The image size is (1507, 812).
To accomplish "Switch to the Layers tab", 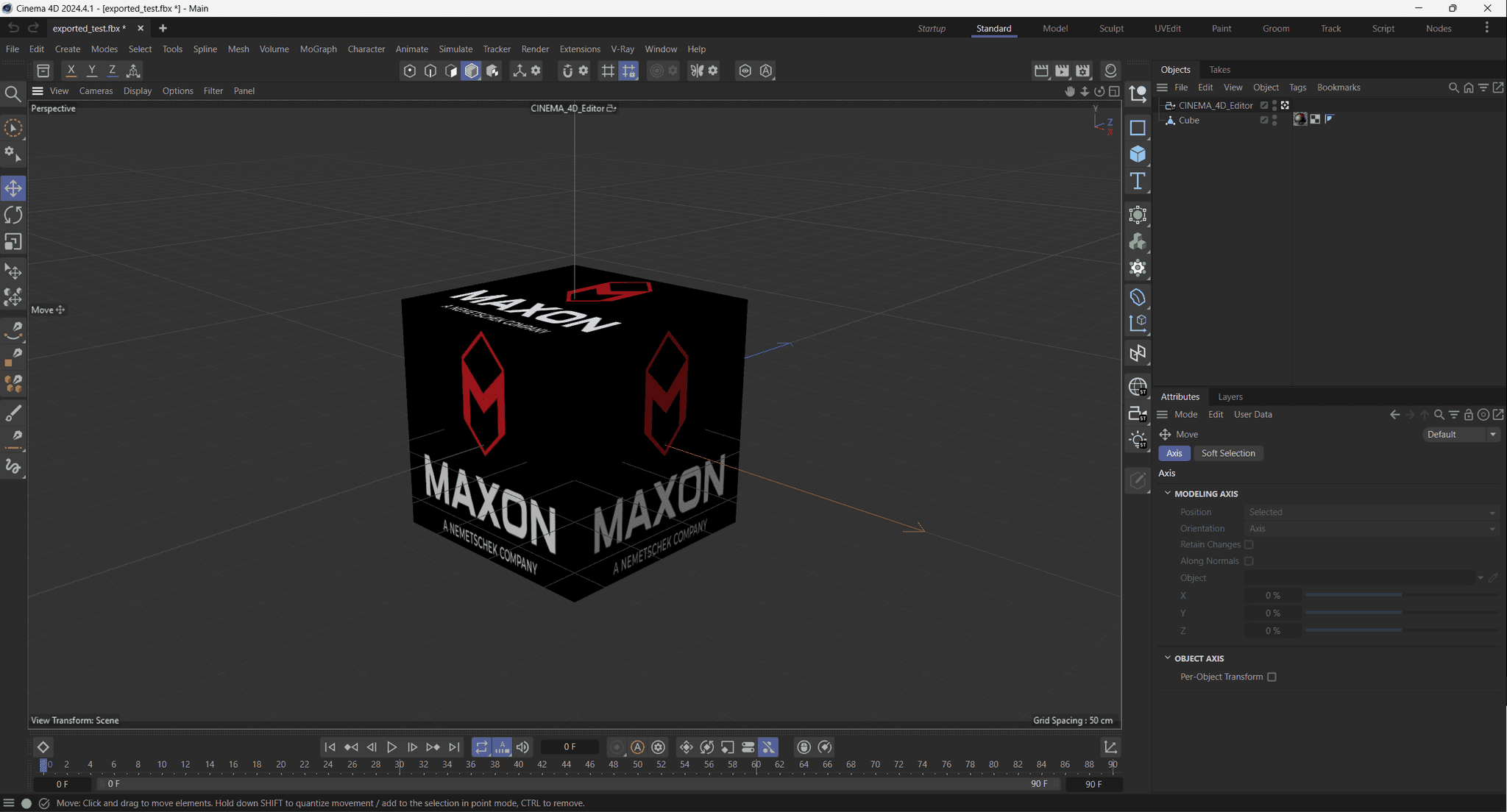I will (1230, 397).
